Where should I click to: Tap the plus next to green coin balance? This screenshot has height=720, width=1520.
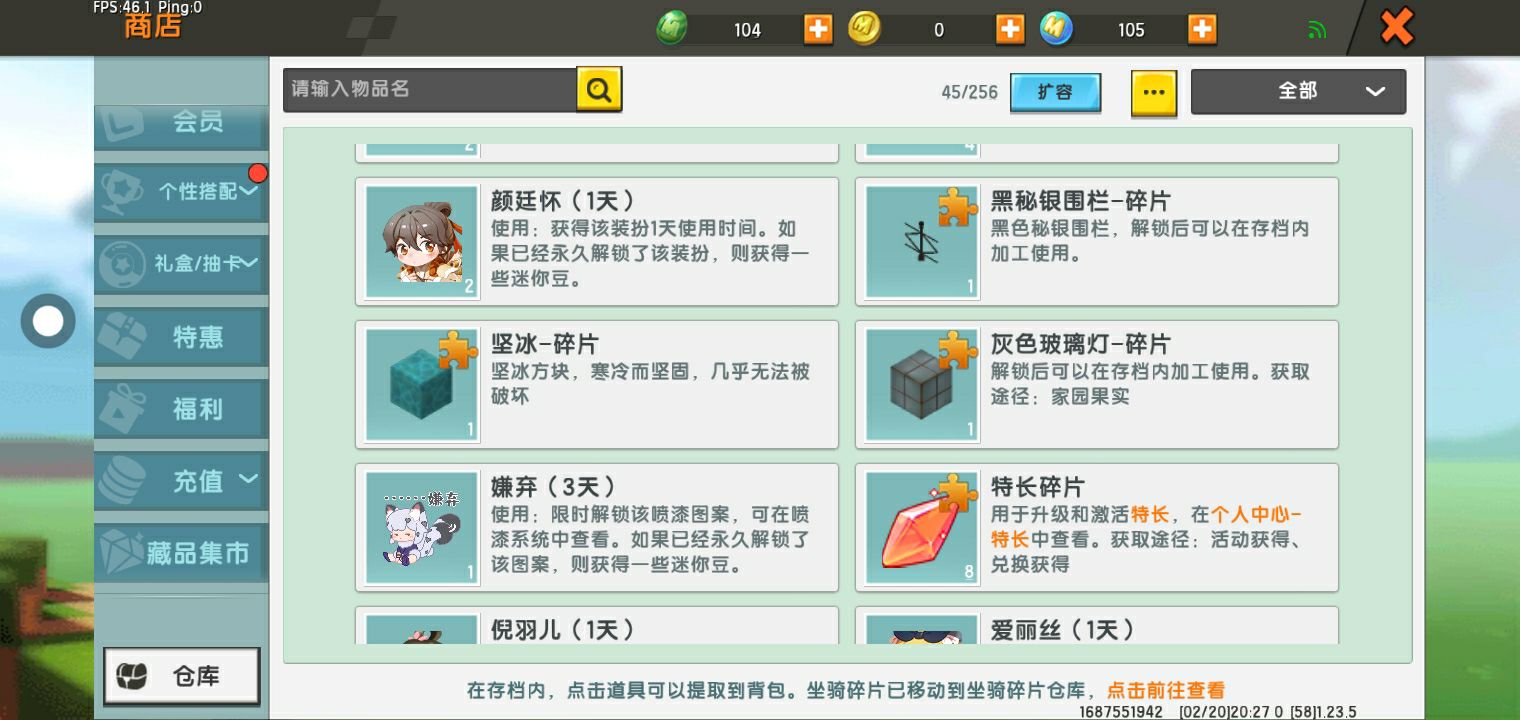[818, 29]
